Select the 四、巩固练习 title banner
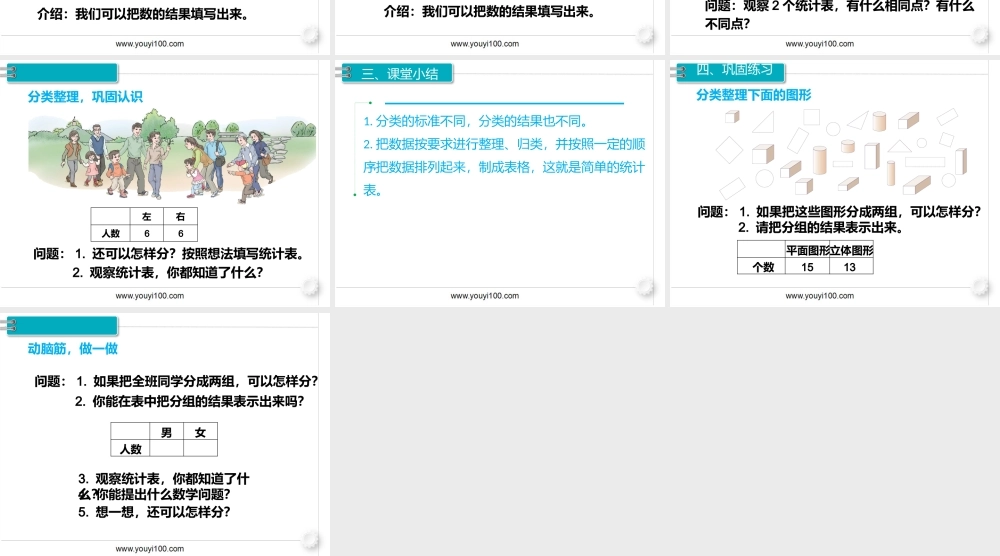Image resolution: width=1000 pixels, height=556 pixels. point(735,70)
